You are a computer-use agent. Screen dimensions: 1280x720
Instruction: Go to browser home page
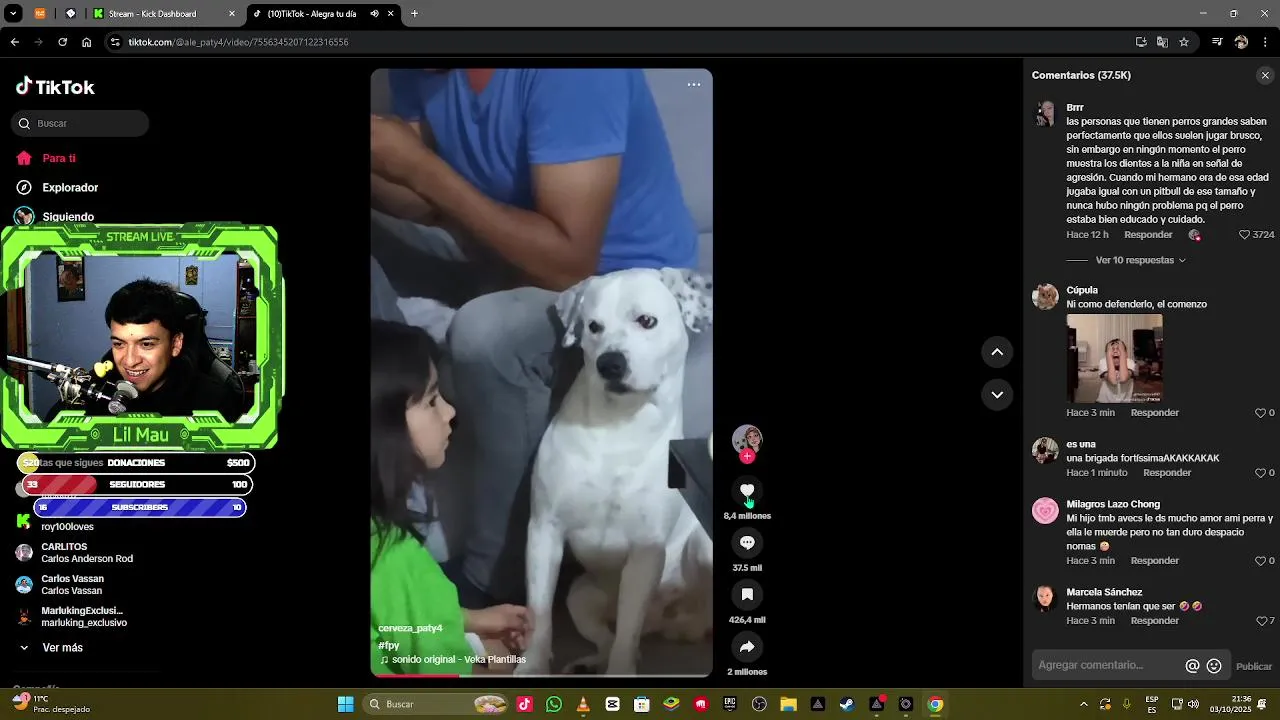(87, 42)
